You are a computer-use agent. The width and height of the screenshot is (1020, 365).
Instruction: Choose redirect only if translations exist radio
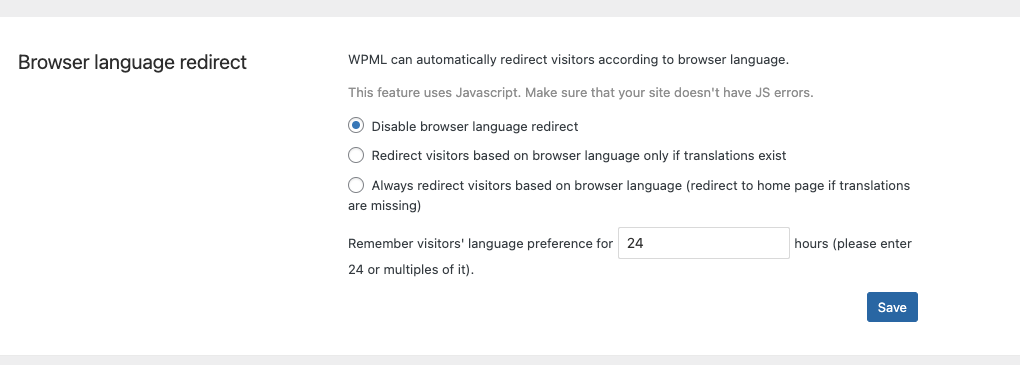(356, 155)
